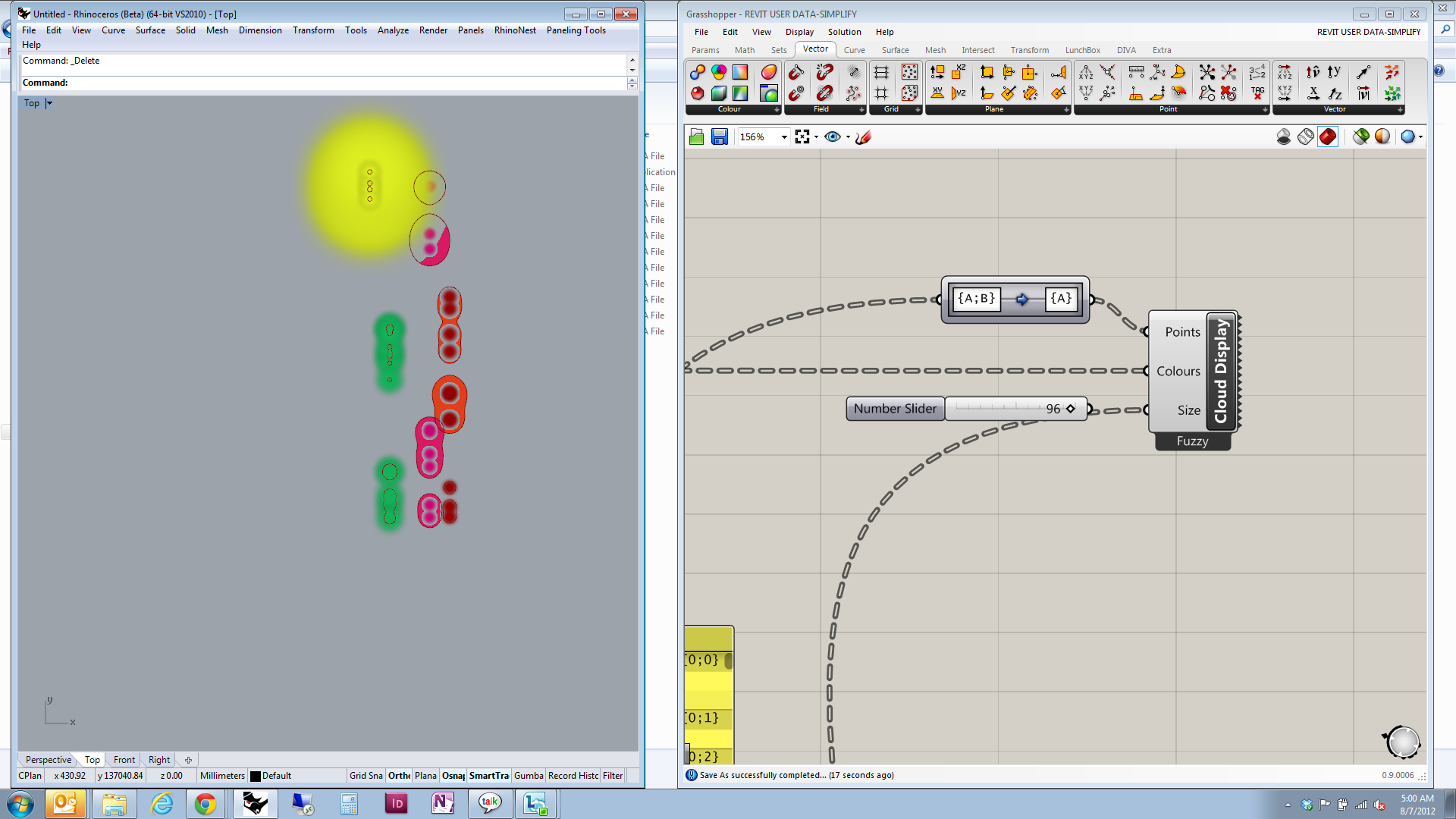Viewport: 1456px width, 819px height.
Task: Click the Number Slider label on canvas
Action: [x=895, y=409]
